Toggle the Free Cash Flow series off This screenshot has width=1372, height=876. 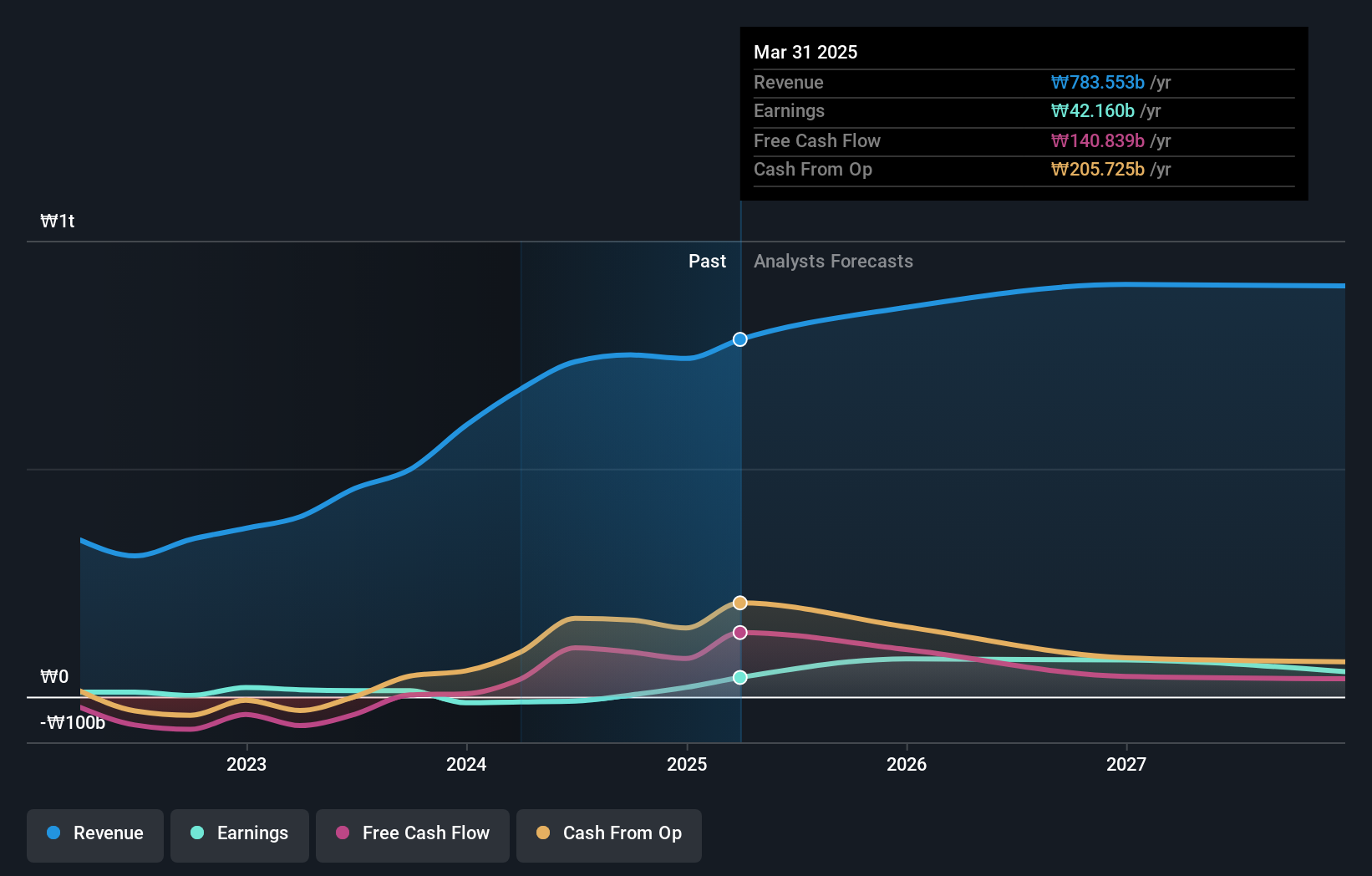coord(413,835)
